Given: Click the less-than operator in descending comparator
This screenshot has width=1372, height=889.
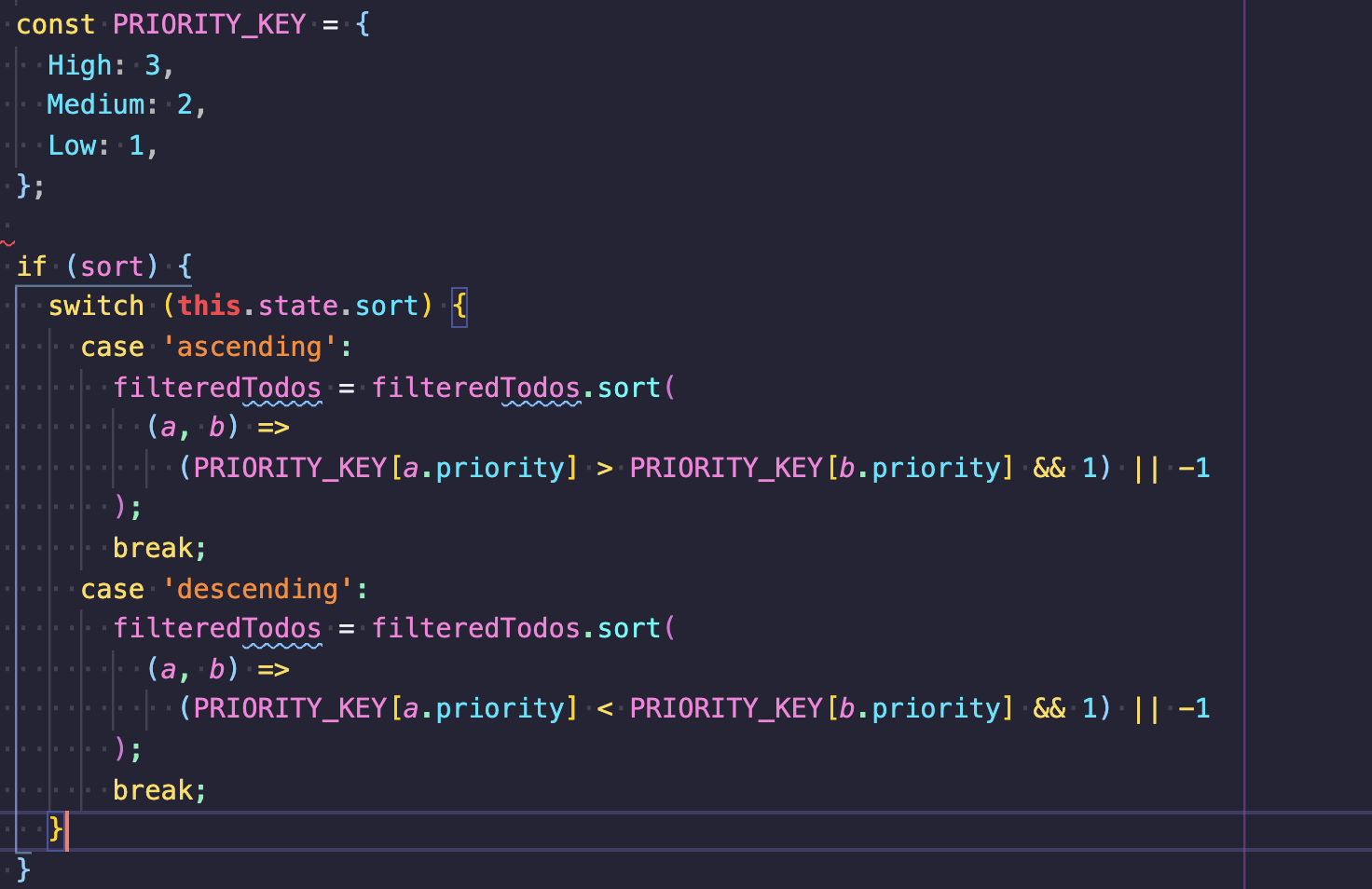Looking at the screenshot, I should point(604,708).
